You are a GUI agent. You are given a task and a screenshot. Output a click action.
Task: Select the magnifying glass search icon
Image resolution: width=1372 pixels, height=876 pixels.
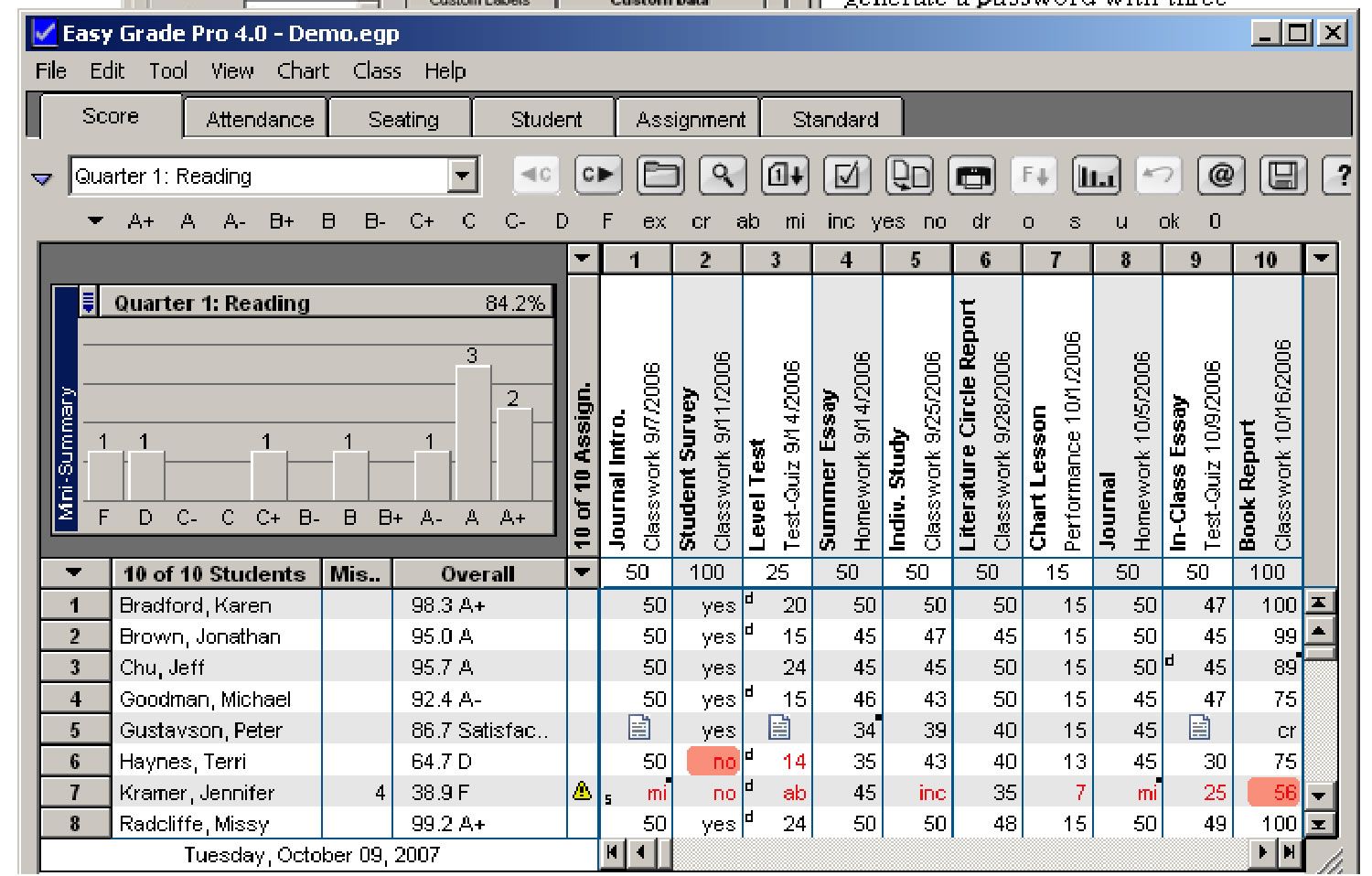click(x=724, y=176)
